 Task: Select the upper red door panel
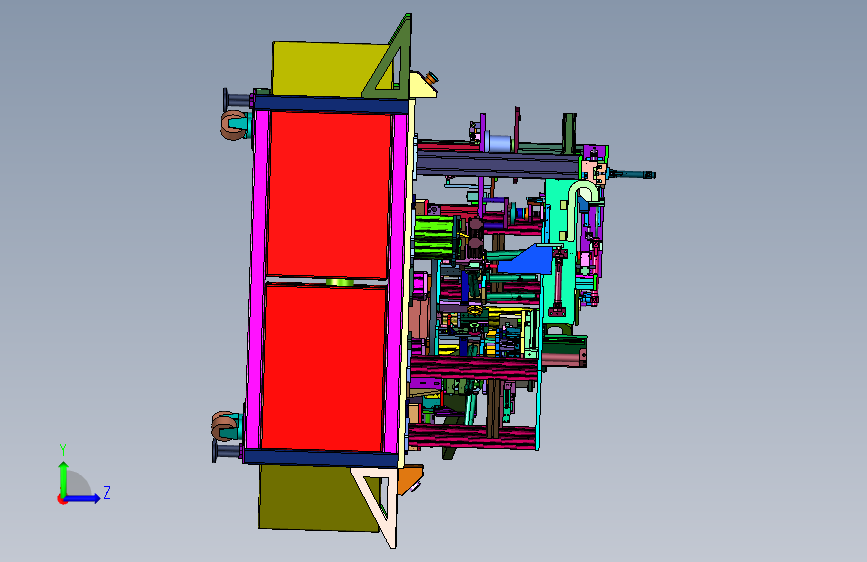[329, 194]
